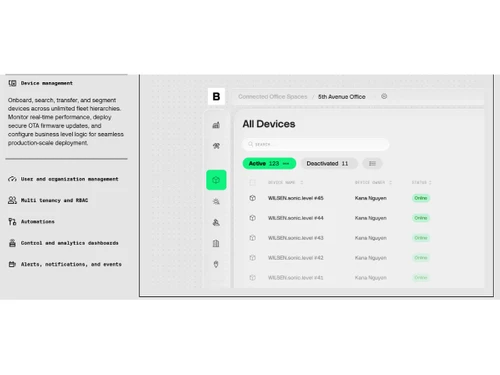Click owner Kana Nguyen in #41 row
Screen dimensions: 500x375
[371, 278]
